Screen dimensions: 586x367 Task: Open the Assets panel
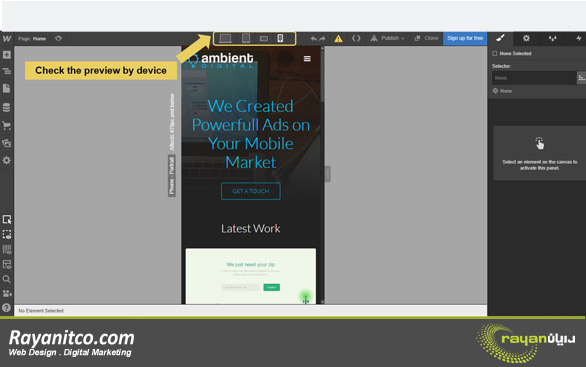[x=7, y=143]
